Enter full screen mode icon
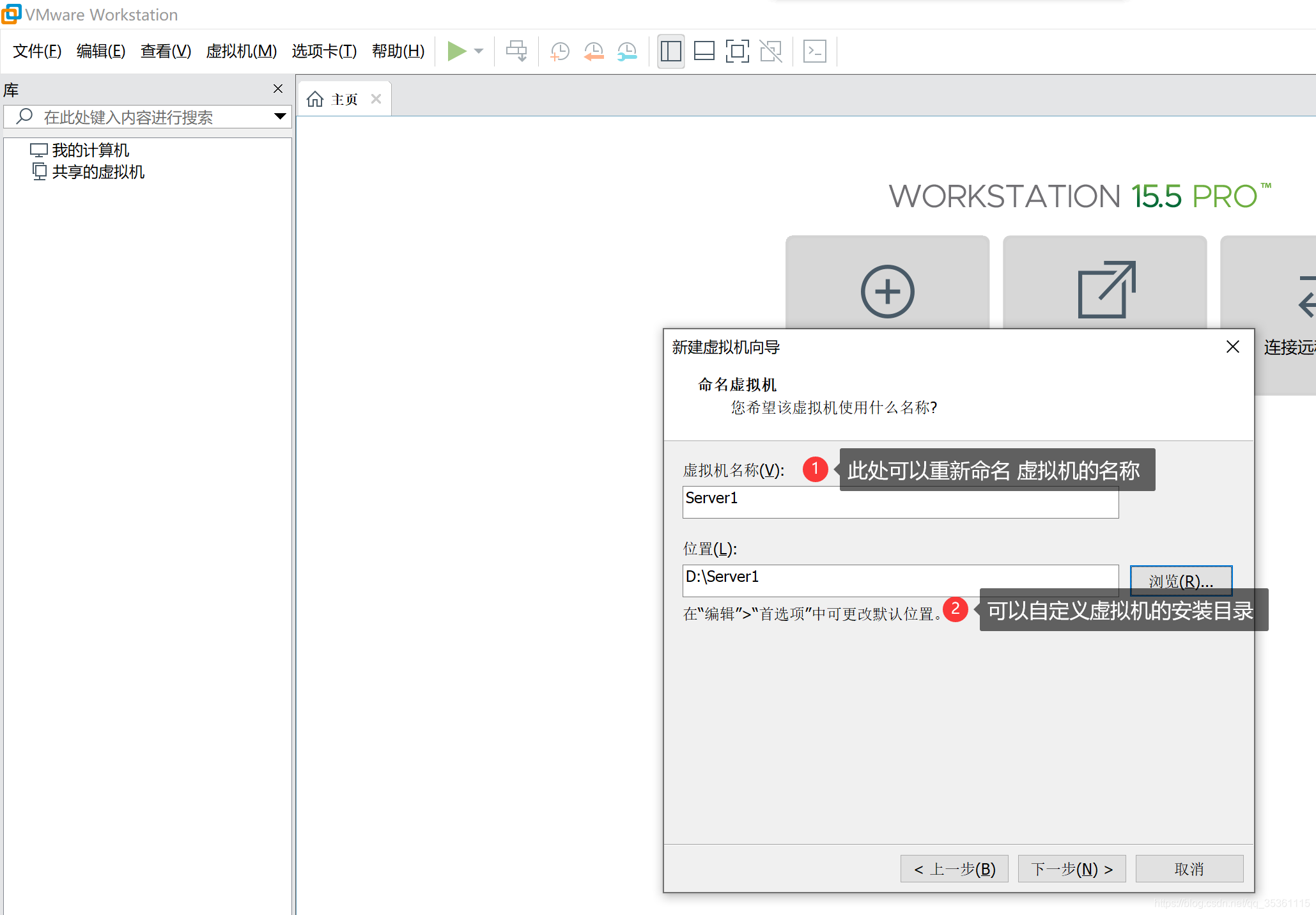The height and width of the screenshot is (915, 1316). coord(737,51)
